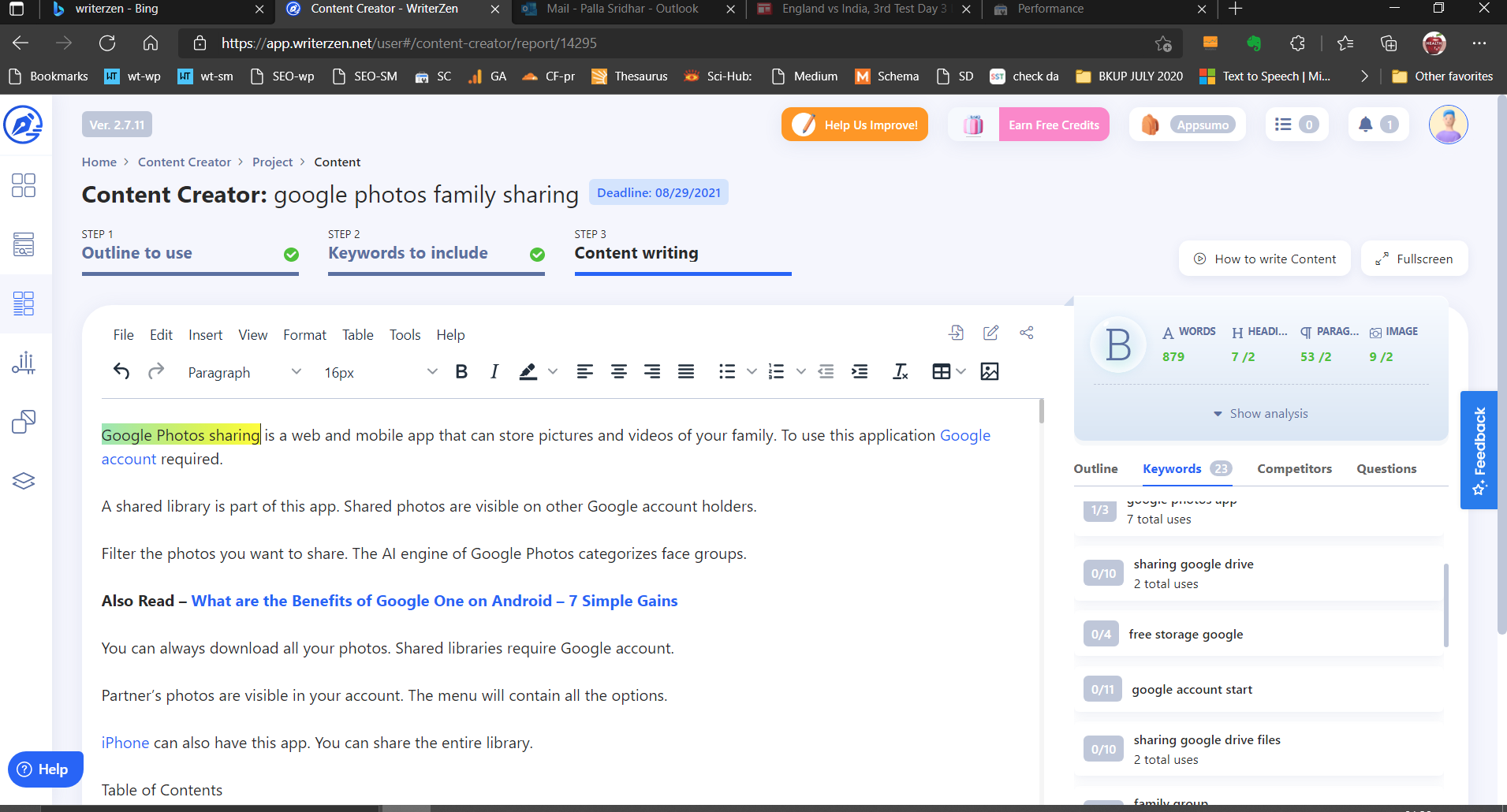The image size is (1507, 812).
Task: Enter Fullscreen mode
Action: 1414,259
